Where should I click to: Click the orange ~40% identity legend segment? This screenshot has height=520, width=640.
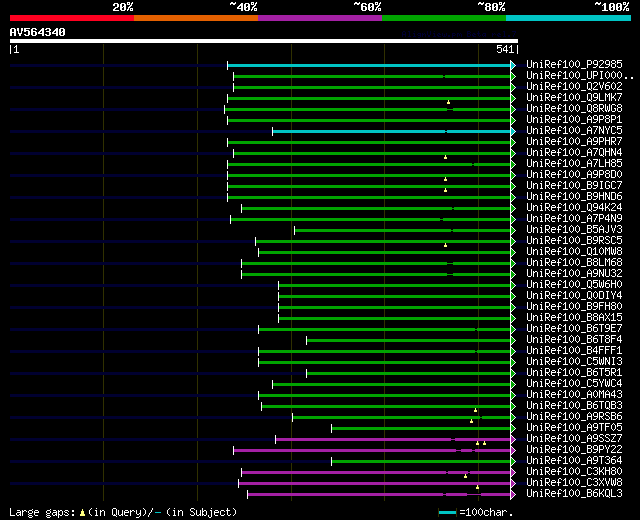[x=196, y=18]
